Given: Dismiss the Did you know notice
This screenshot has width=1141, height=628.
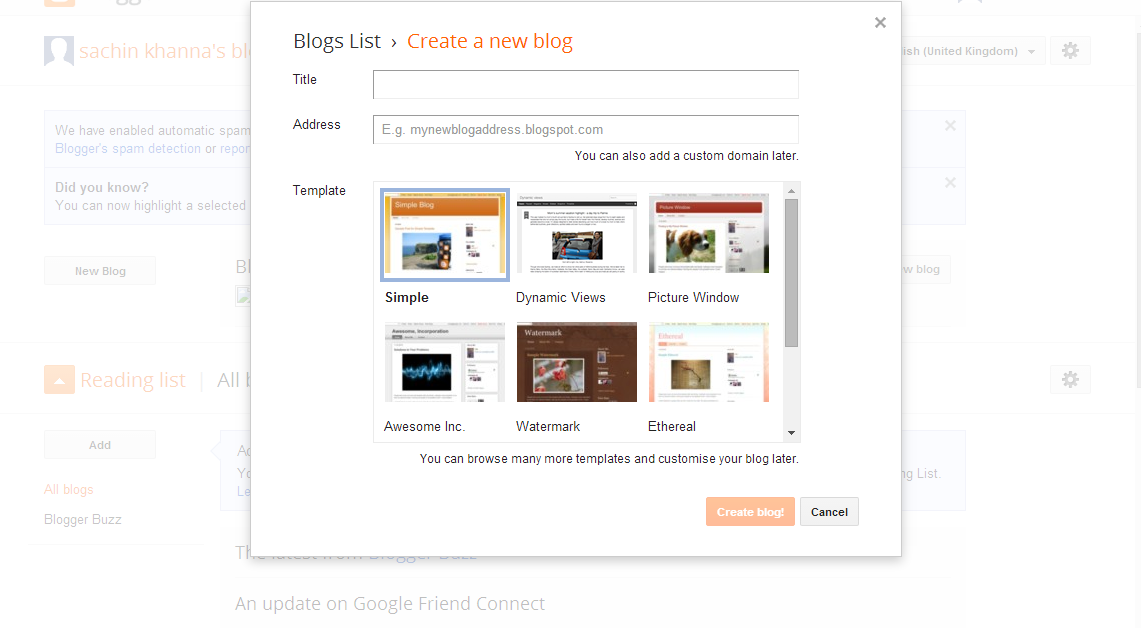Looking at the screenshot, I should [x=950, y=183].
